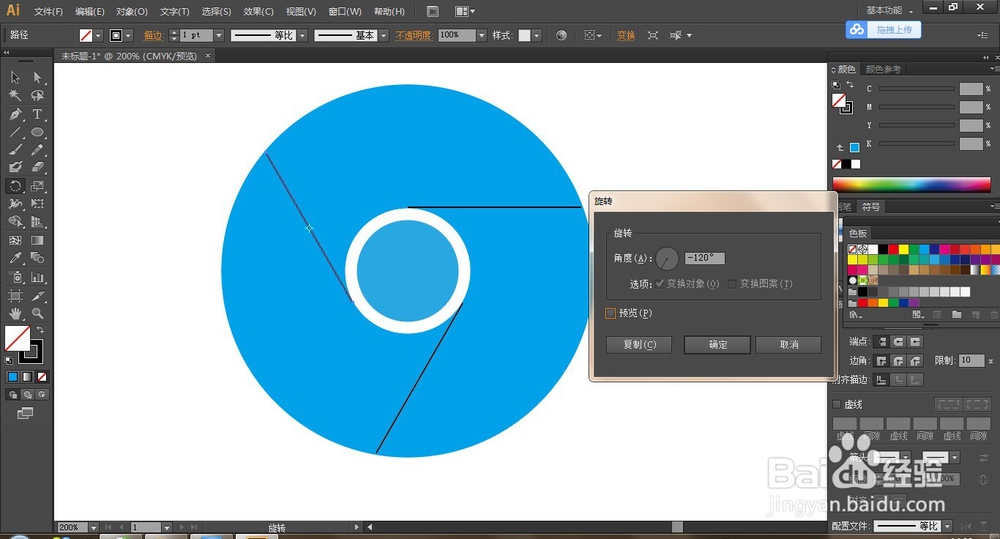Select the Selection (black arrow) tool
The height and width of the screenshot is (539, 1000).
(15, 77)
